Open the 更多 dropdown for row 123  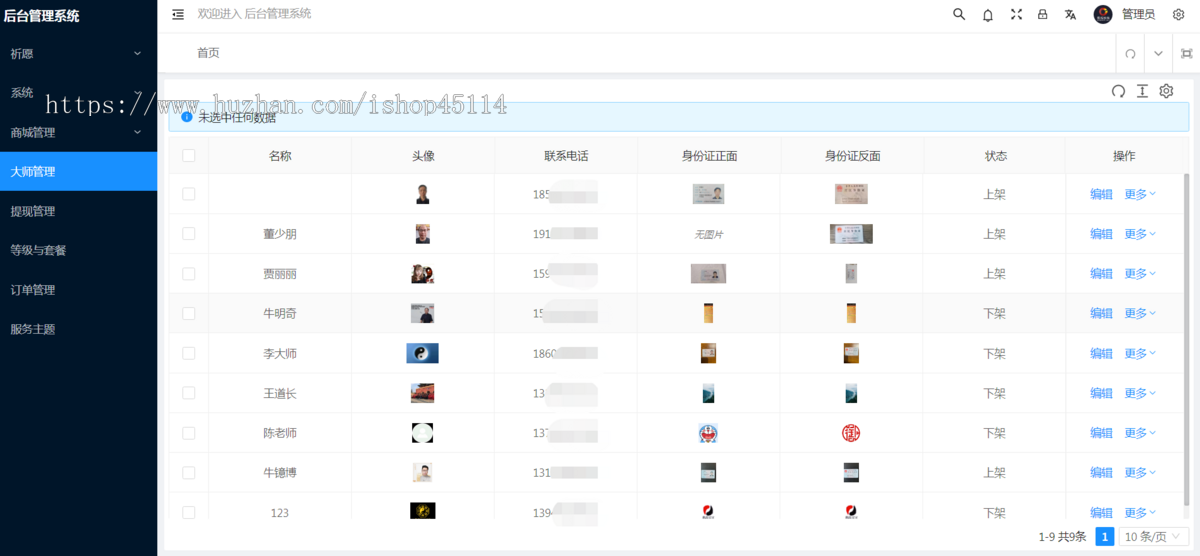point(1140,512)
